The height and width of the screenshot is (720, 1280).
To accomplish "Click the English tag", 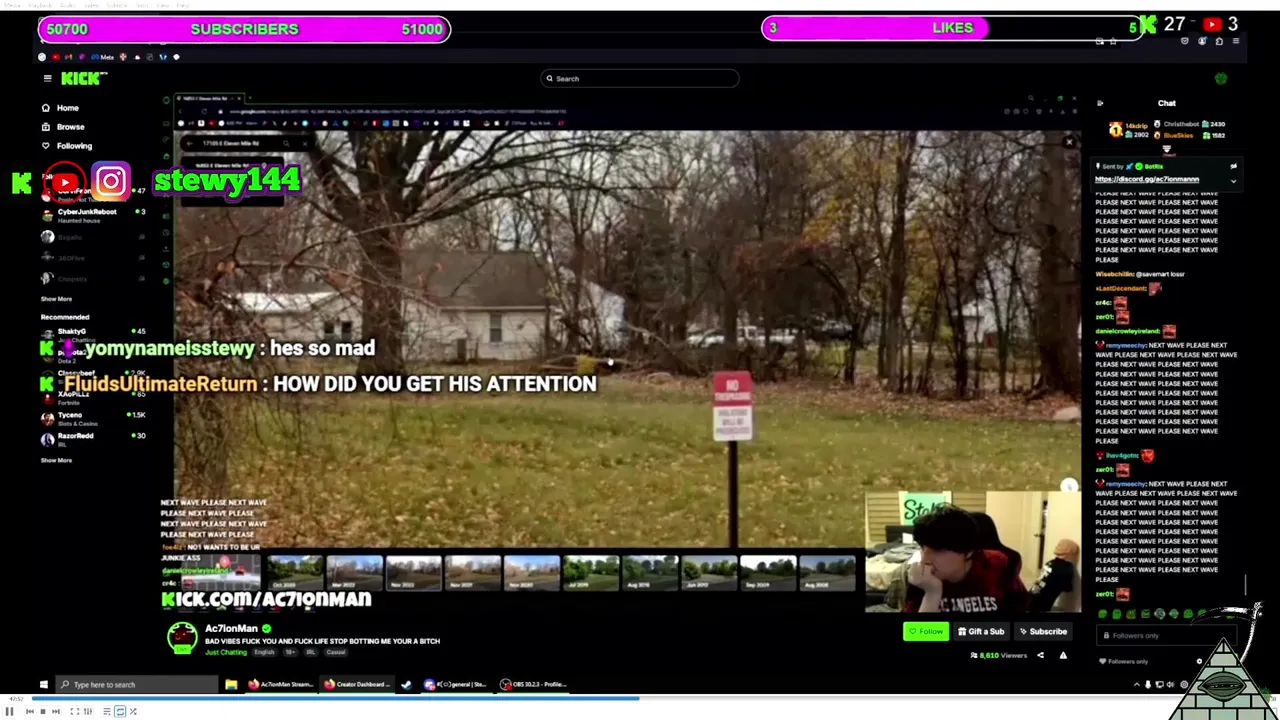I will [x=264, y=652].
